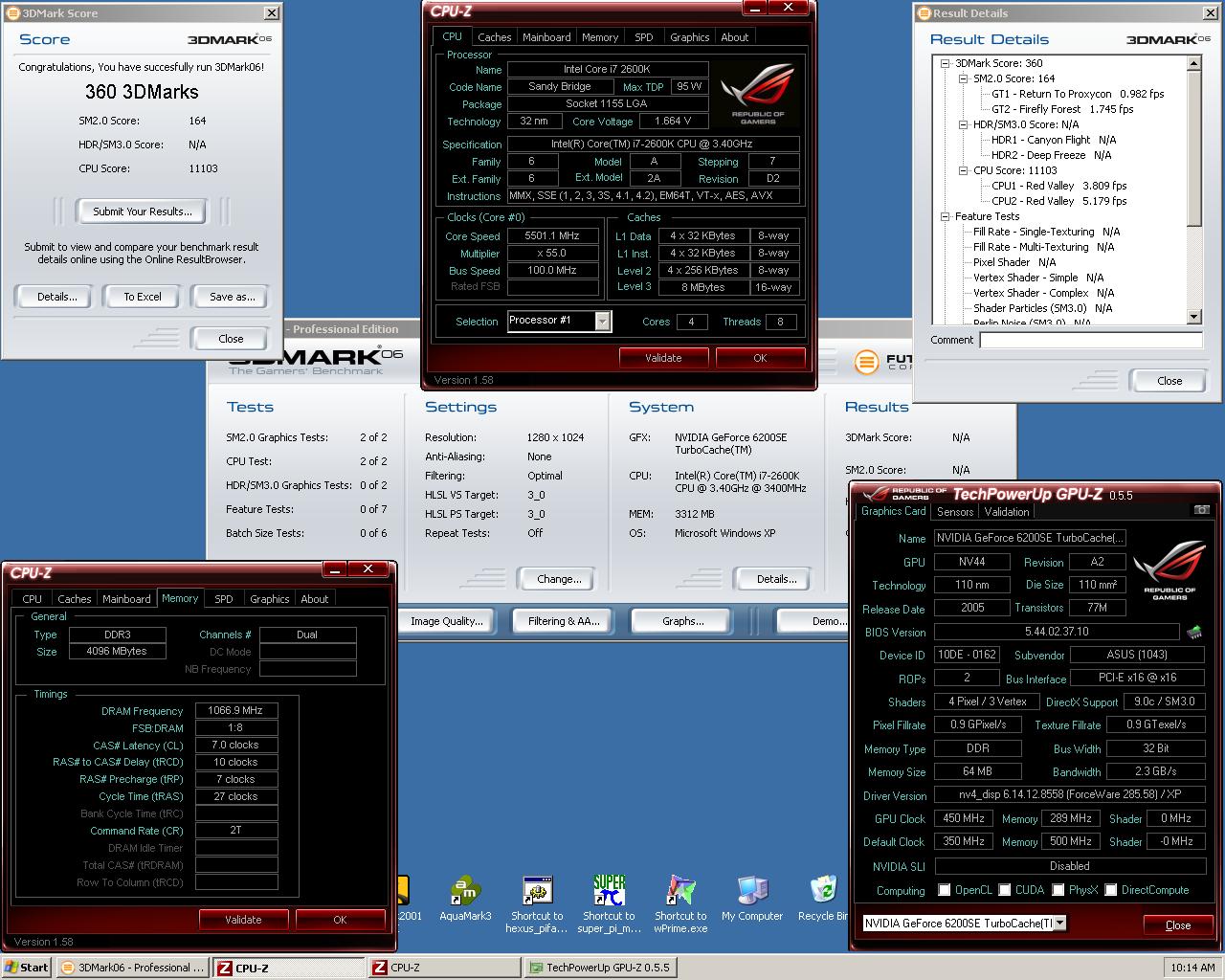Switch to the Sensors tab in GPU-Z
The height and width of the screenshot is (980, 1225).
click(954, 512)
